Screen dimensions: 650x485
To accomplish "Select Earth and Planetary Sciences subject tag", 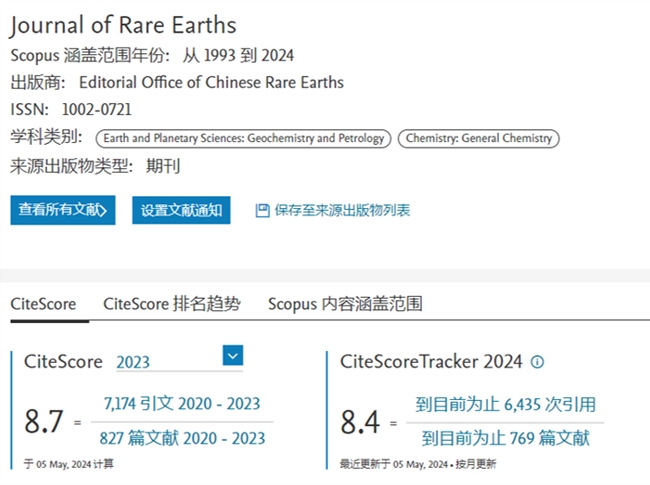I will (242, 139).
